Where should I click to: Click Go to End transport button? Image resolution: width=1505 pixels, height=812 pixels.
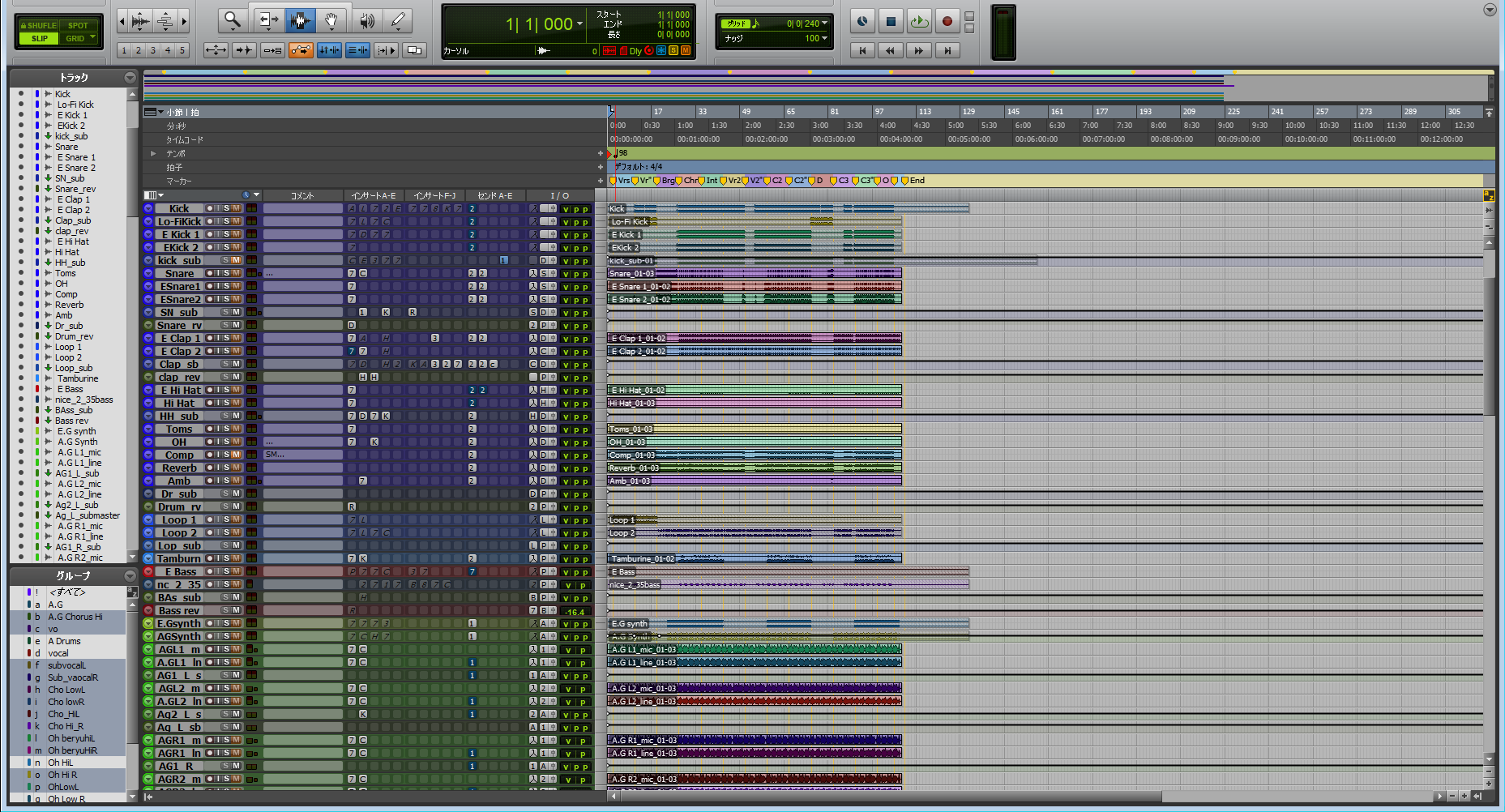pyautogui.click(x=947, y=50)
